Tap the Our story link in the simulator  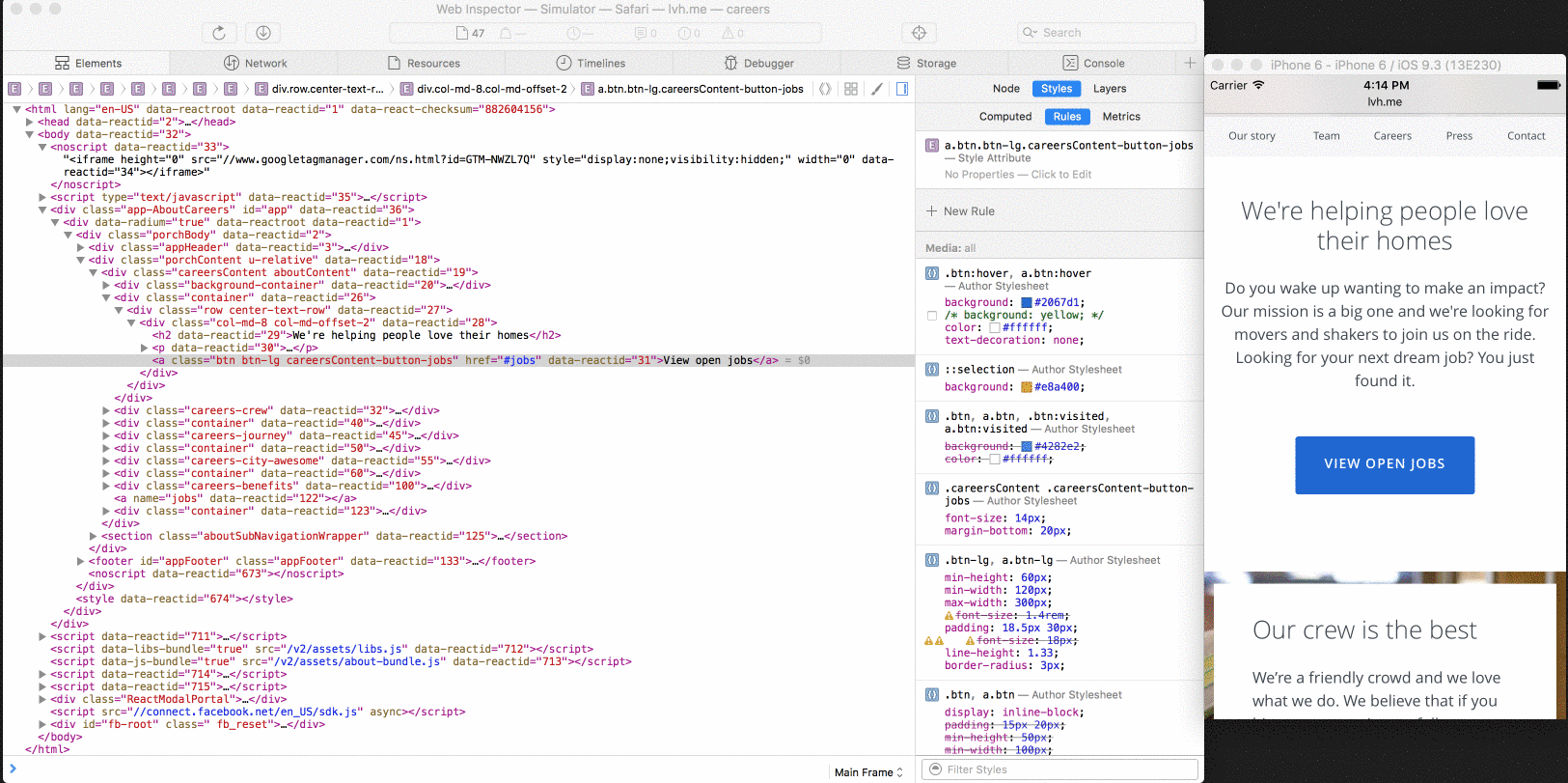(1252, 136)
